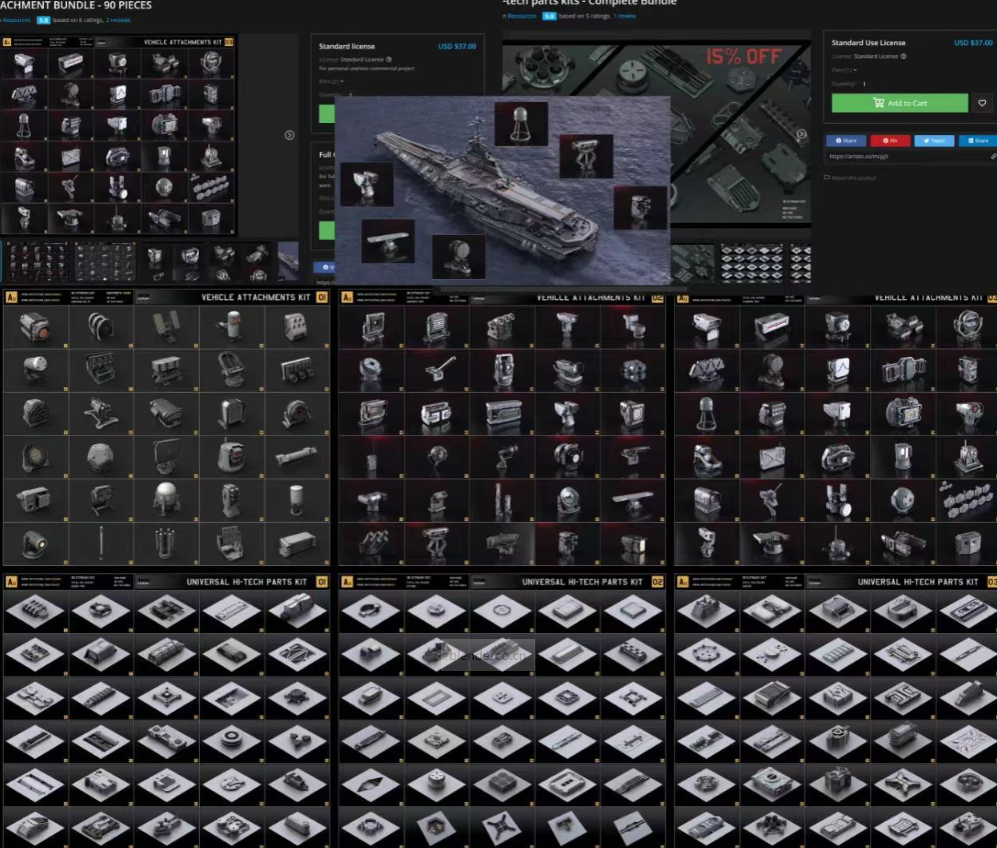Select first thumbnail under Attachment Bundle gallery
Viewport: 997px width, 848px height.
pyautogui.click(x=36, y=261)
